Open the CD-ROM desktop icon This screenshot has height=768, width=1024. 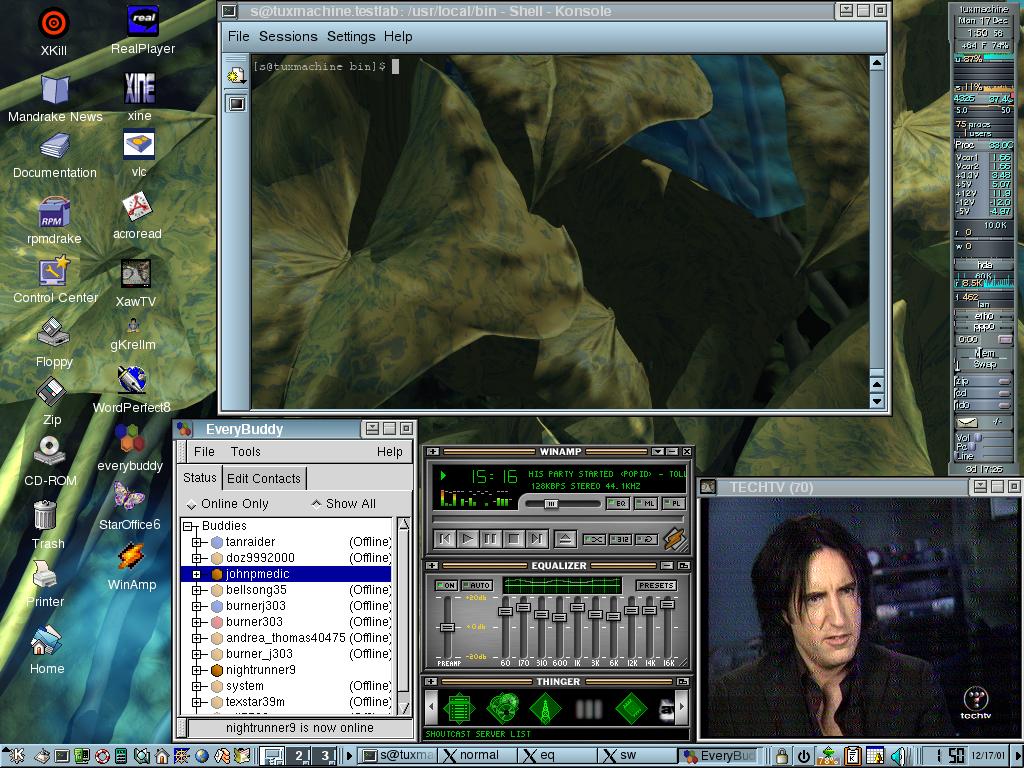tap(50, 451)
